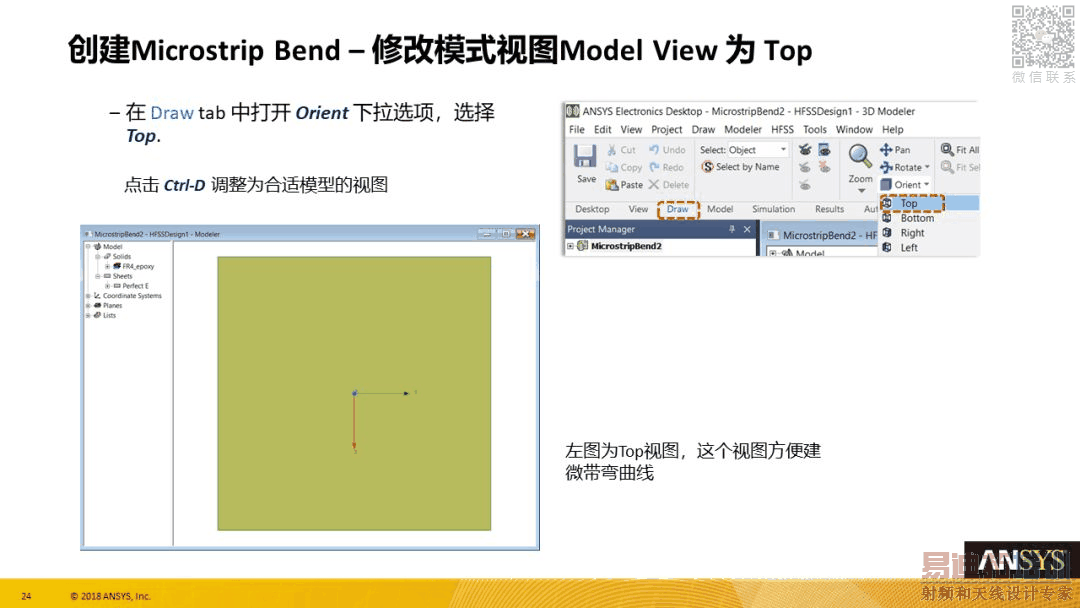Choose the Rotate tool
This screenshot has width=1080, height=608.
(x=904, y=167)
